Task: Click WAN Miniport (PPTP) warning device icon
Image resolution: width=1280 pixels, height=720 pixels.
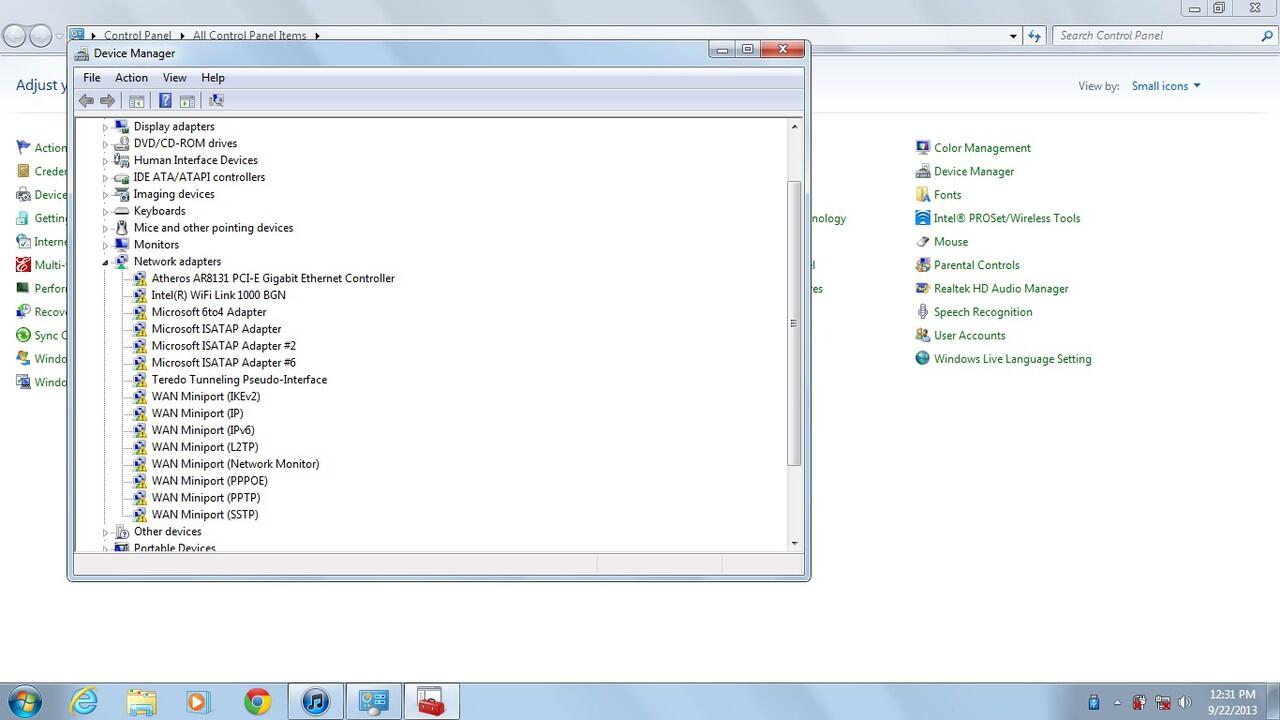Action: tap(140, 498)
